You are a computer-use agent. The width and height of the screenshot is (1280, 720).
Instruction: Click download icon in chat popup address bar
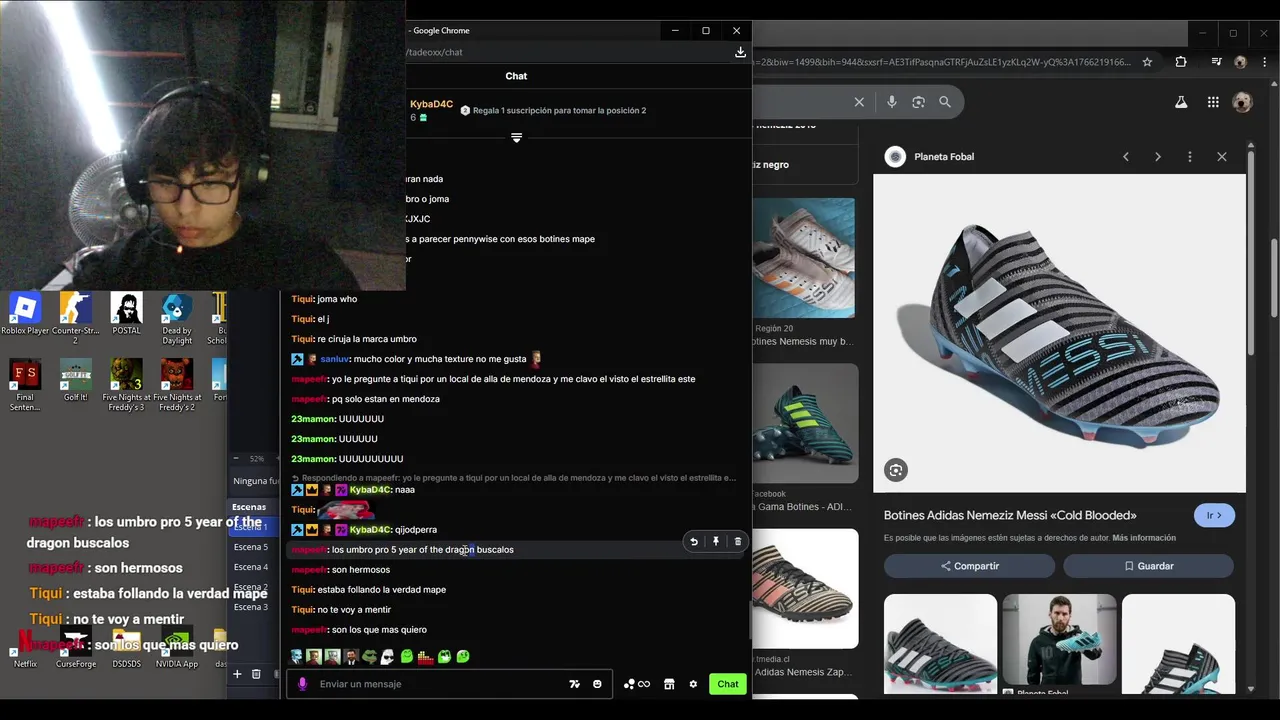click(x=740, y=52)
